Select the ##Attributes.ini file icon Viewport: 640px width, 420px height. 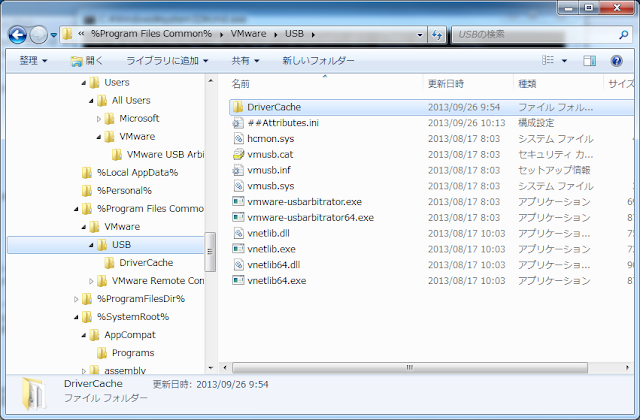point(238,123)
